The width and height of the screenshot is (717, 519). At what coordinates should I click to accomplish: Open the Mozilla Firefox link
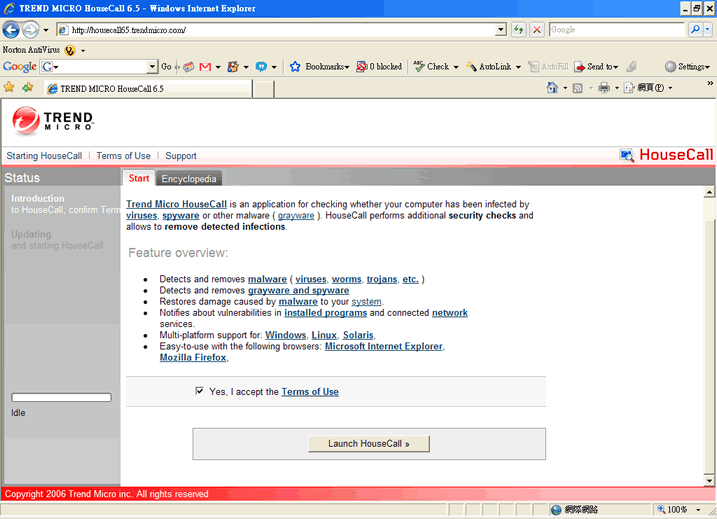(193, 357)
